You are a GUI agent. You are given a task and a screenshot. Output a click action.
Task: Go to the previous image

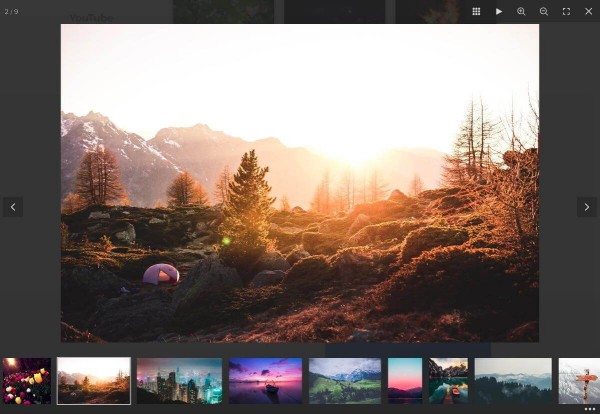(x=12, y=207)
